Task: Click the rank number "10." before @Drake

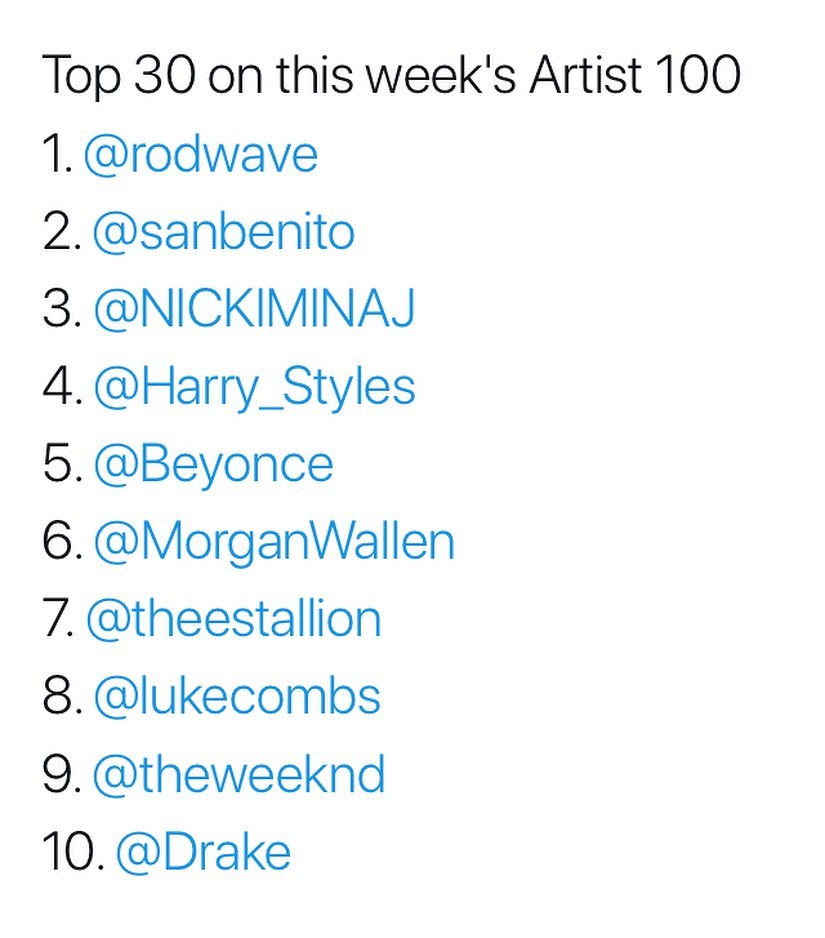Action: click(x=73, y=852)
